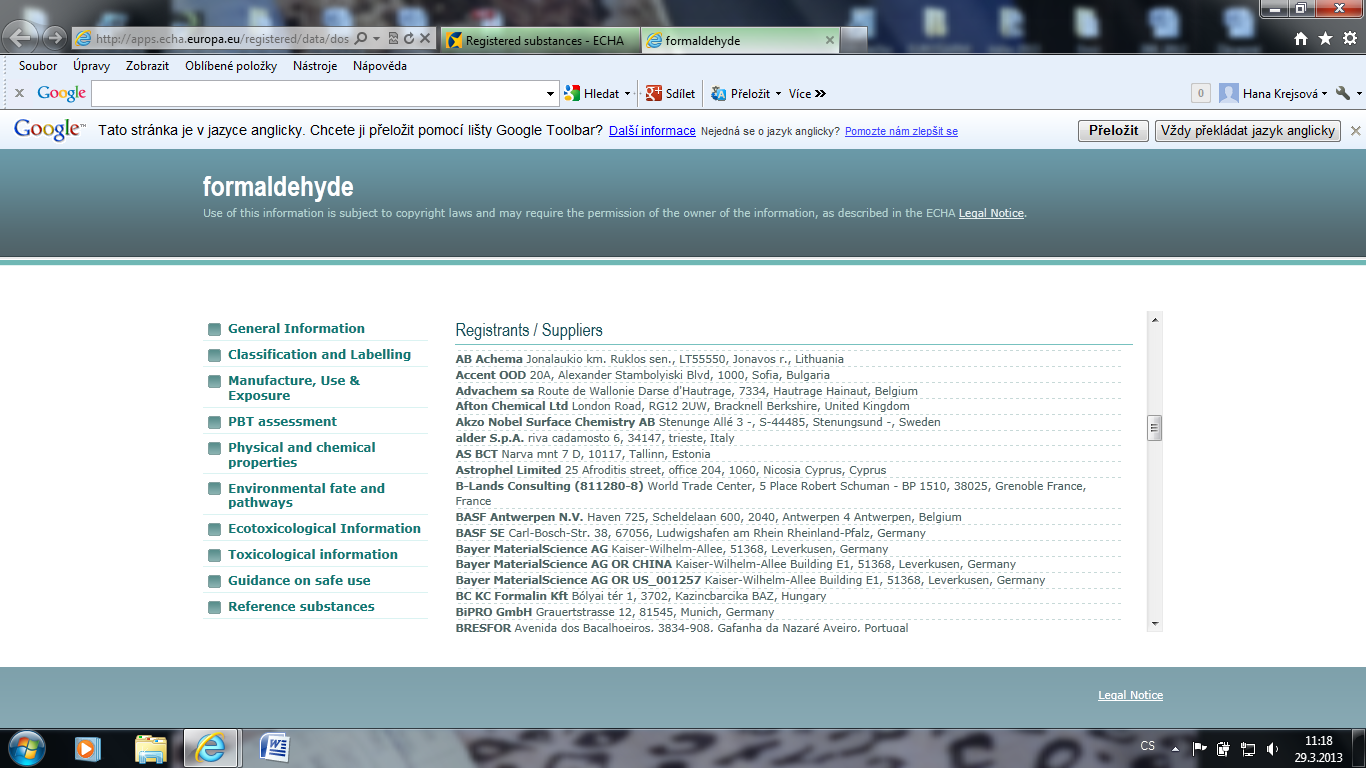Click Pomozte nám zlepšit se link
Screen dimensions: 1366x768
901,131
